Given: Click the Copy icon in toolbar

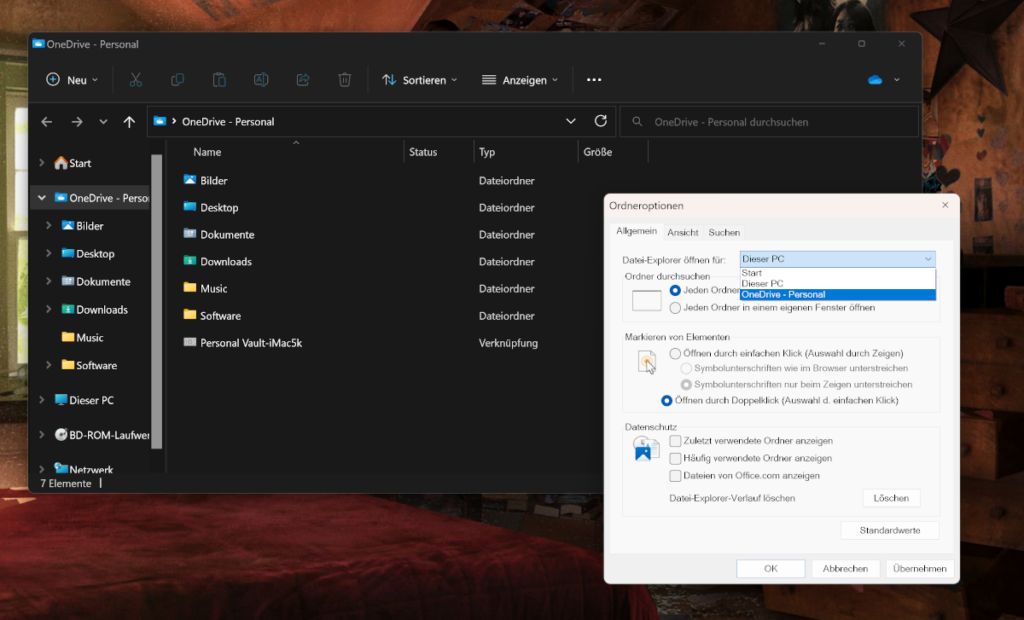Looking at the screenshot, I should coord(177,80).
